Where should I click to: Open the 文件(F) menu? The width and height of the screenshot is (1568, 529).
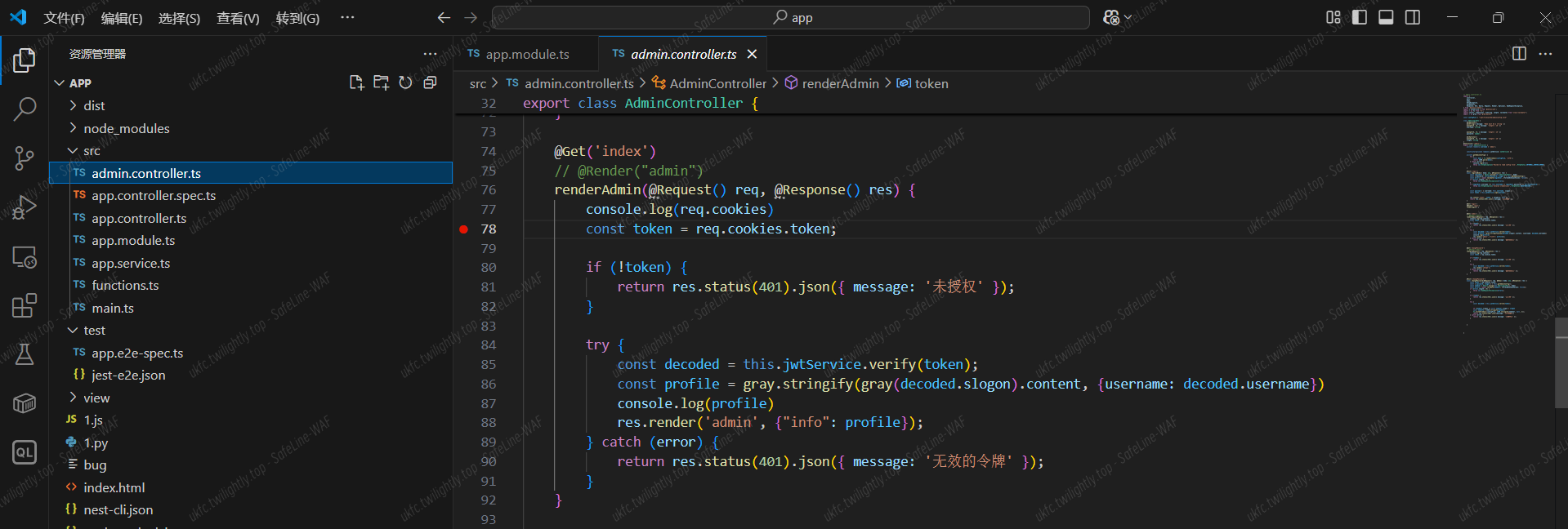(x=64, y=18)
